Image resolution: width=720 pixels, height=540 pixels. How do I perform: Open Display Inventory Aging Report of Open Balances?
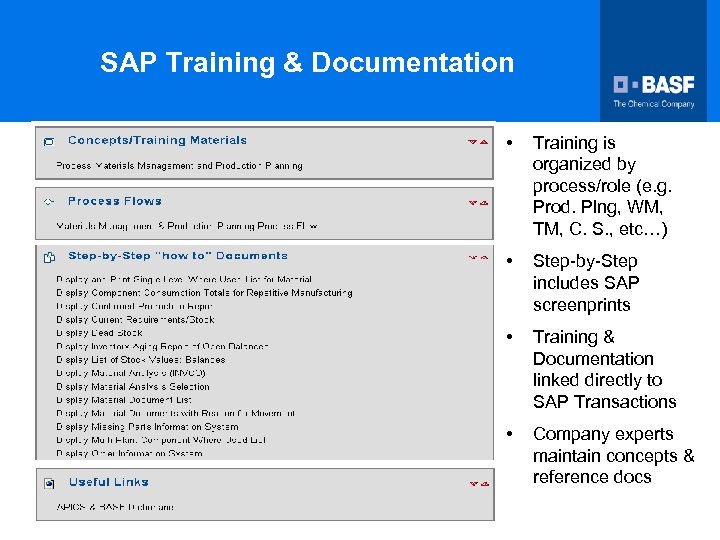pos(162,346)
